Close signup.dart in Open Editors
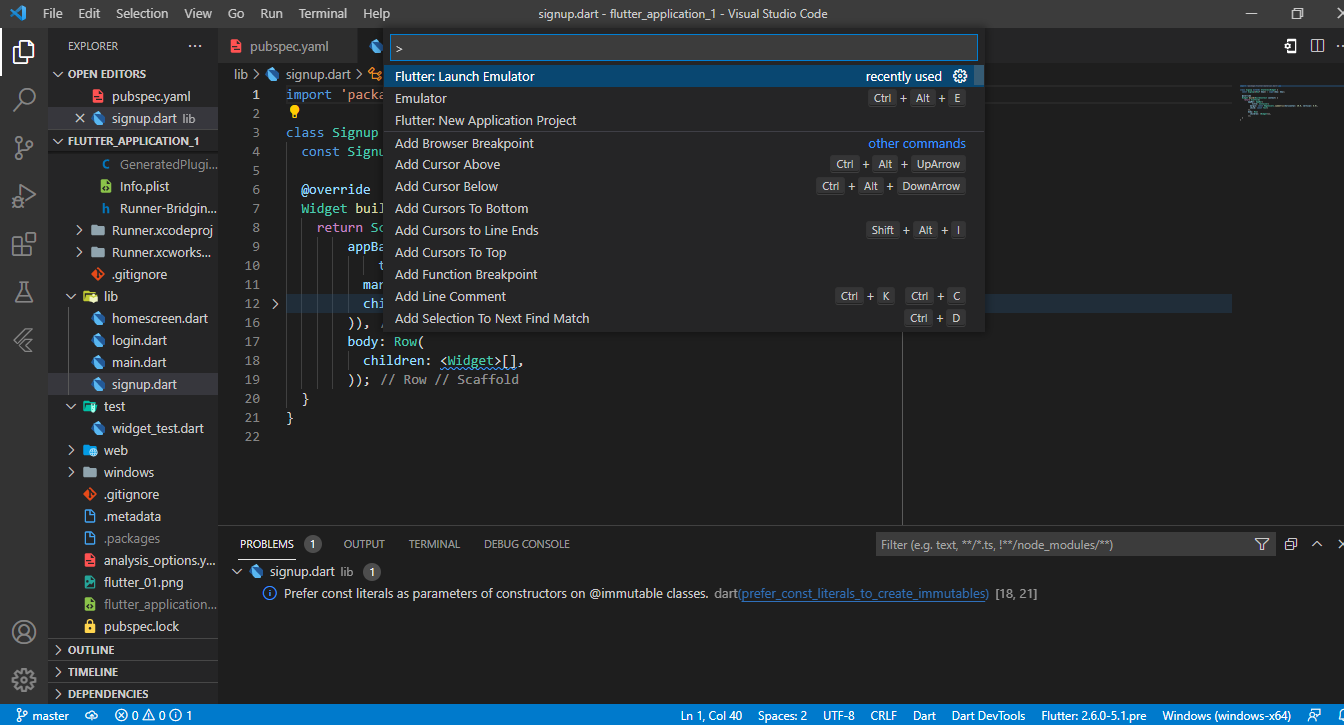Screen dimensions: 1344x725 pos(80,118)
